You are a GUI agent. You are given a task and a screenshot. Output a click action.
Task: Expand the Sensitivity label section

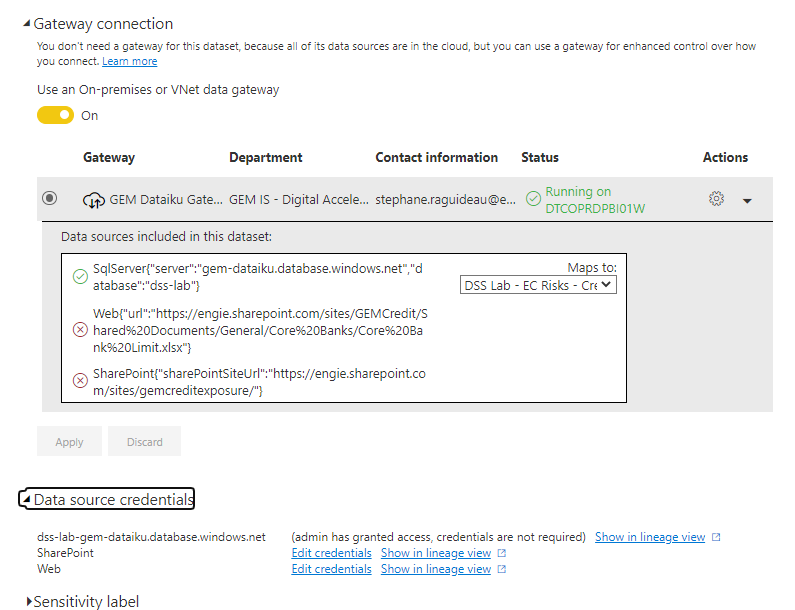[29, 602]
